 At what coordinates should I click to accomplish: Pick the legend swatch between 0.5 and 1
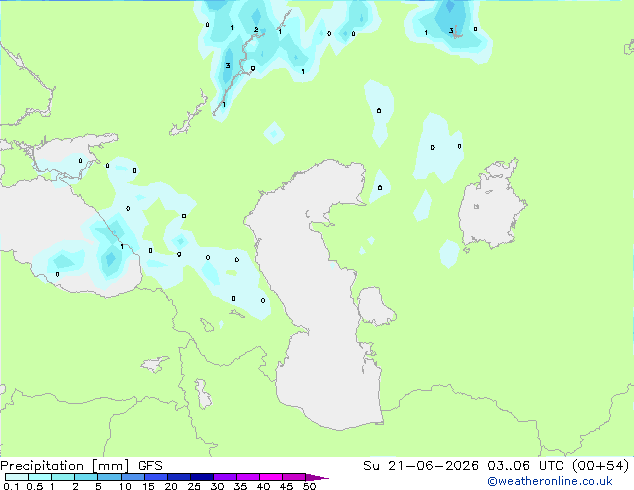[40, 477]
